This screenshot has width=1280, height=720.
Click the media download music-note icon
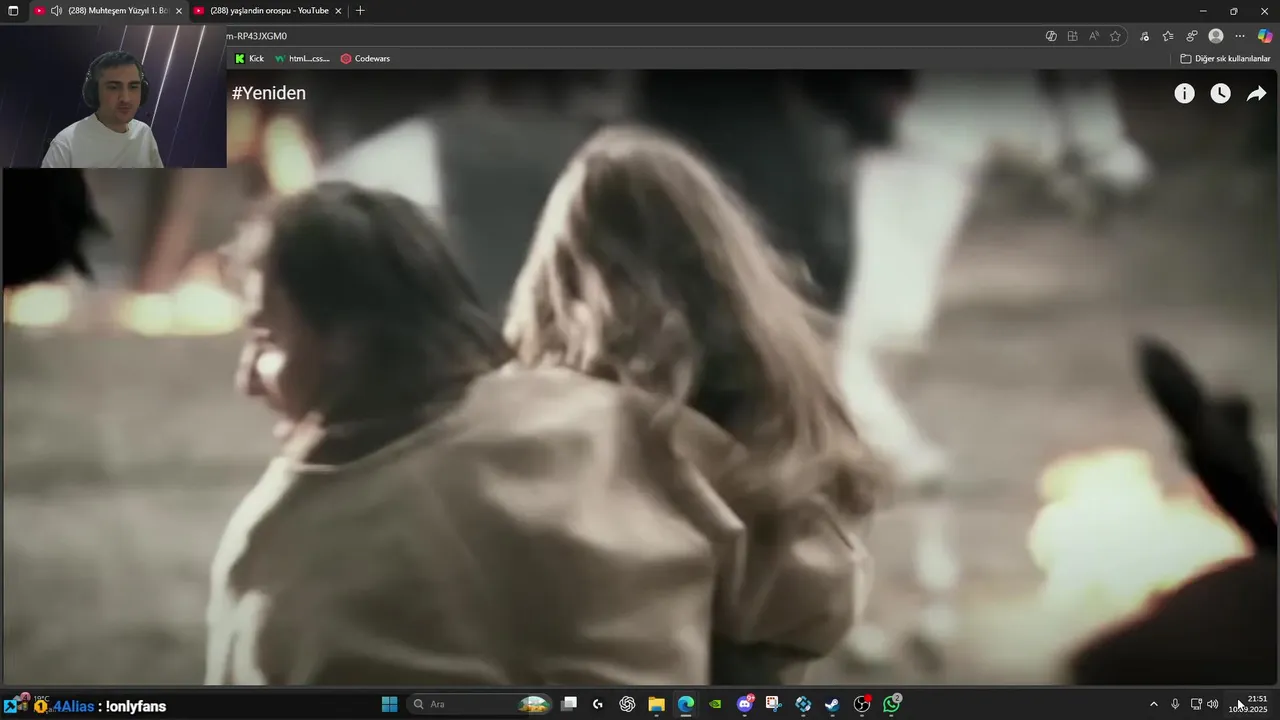pyautogui.click(x=1144, y=36)
